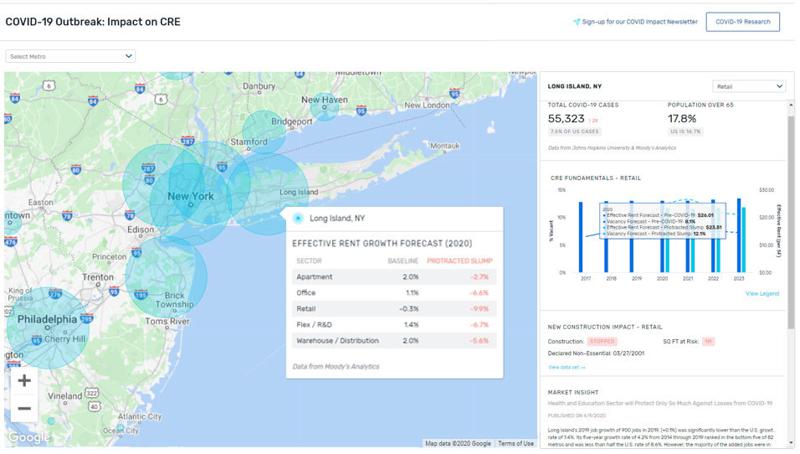Click the 17.8% population value
The height and width of the screenshot is (454, 800).
point(682,119)
